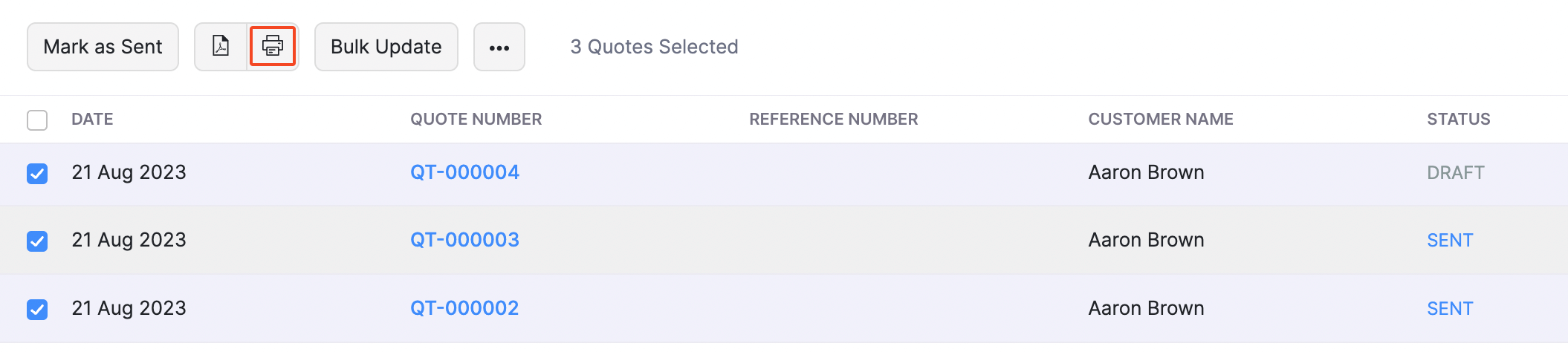Screen dimensions: 1568x352
Task: Uncheck the QT-000004 row checkbox
Action: (x=37, y=173)
